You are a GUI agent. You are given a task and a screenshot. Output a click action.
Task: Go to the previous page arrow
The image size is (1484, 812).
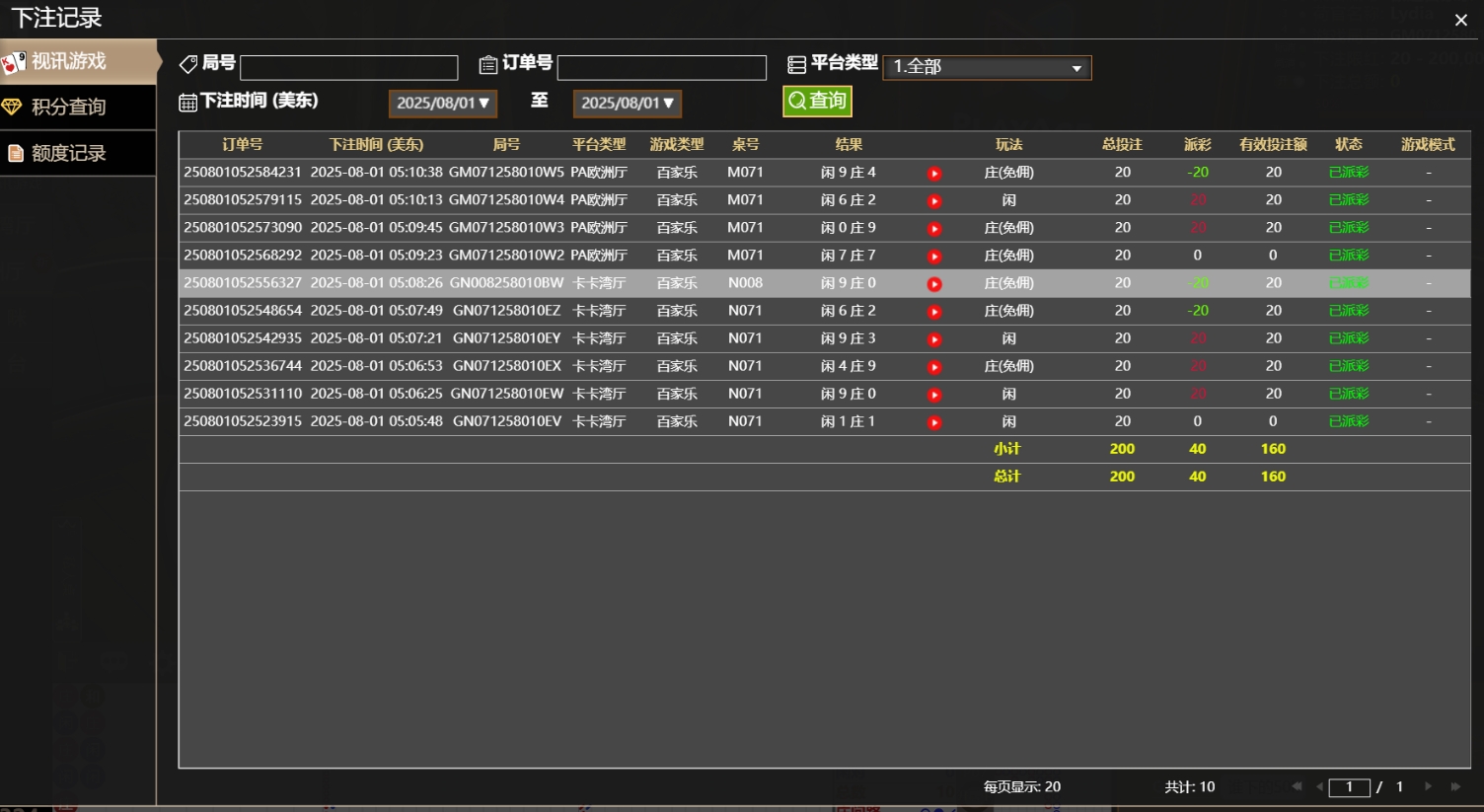pyautogui.click(x=1319, y=786)
